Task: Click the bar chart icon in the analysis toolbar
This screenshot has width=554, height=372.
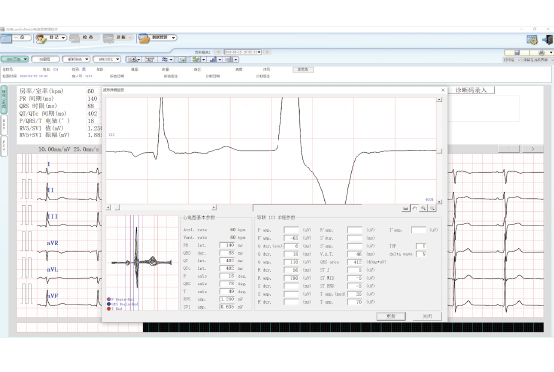Action: (213, 59)
